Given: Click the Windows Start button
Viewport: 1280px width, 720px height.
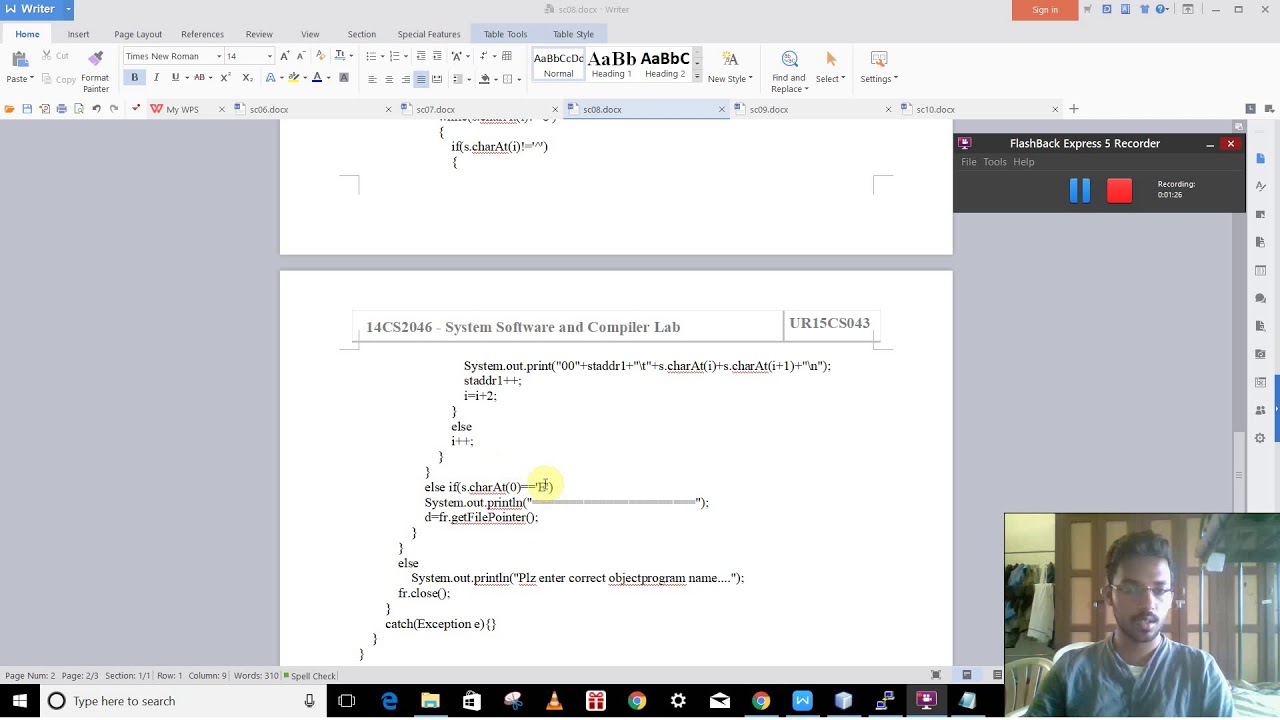Looking at the screenshot, I should click(20, 701).
